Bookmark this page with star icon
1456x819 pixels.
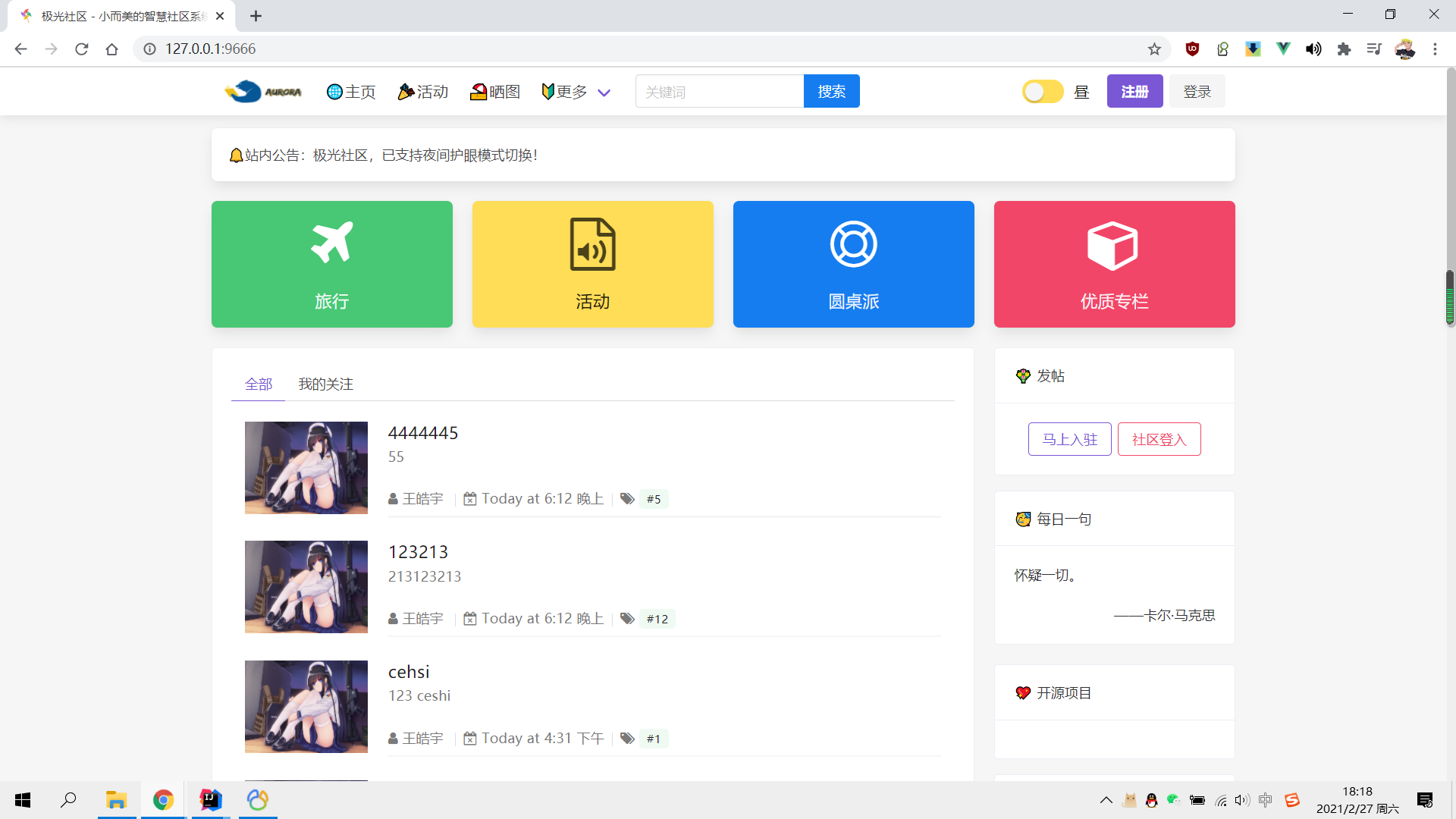1154,49
